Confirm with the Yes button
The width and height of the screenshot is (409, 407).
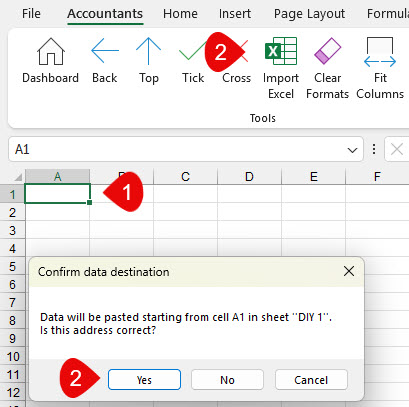[x=144, y=379]
